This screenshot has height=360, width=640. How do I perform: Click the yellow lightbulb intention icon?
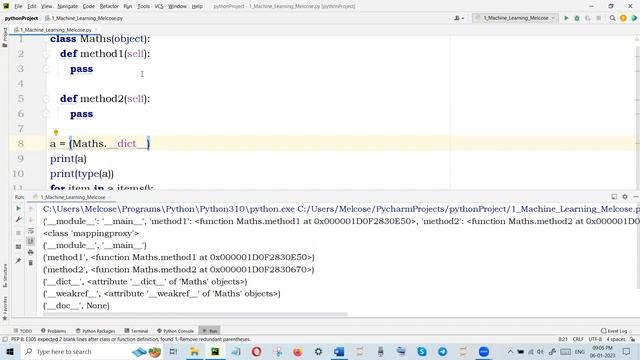tap(56, 133)
